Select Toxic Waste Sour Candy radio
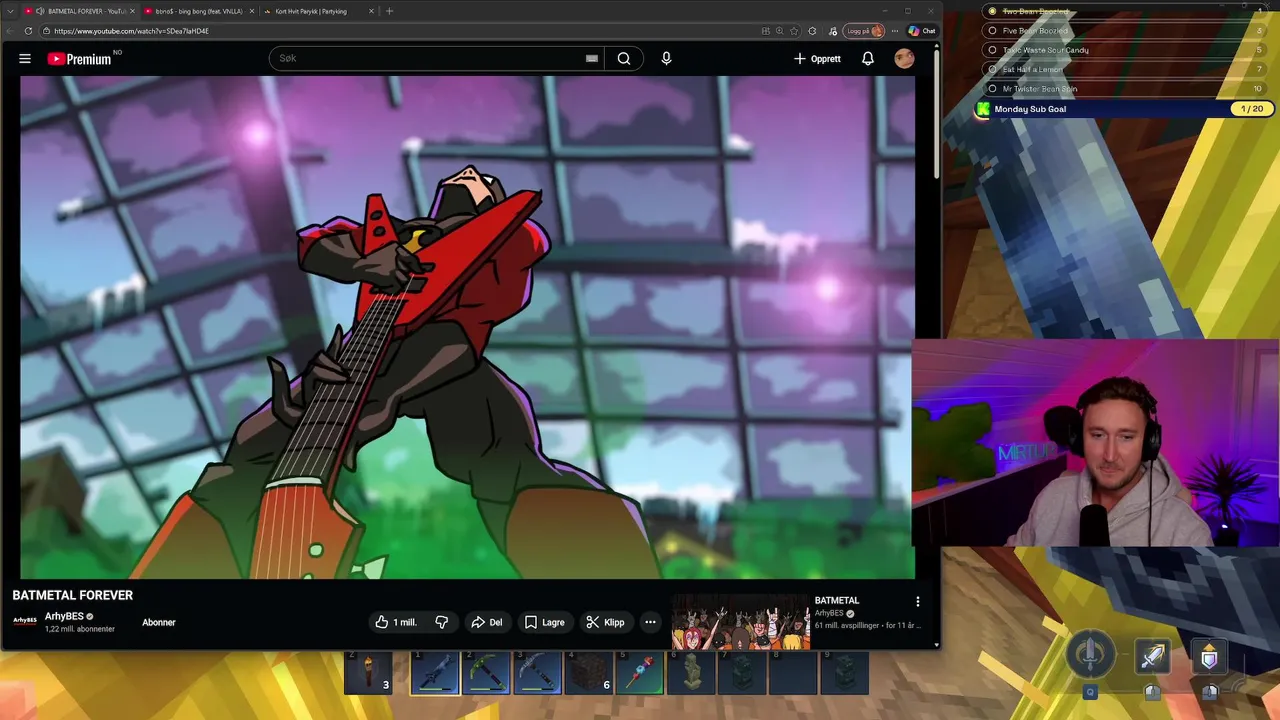Screen dimensions: 1280x720 [x=992, y=50]
